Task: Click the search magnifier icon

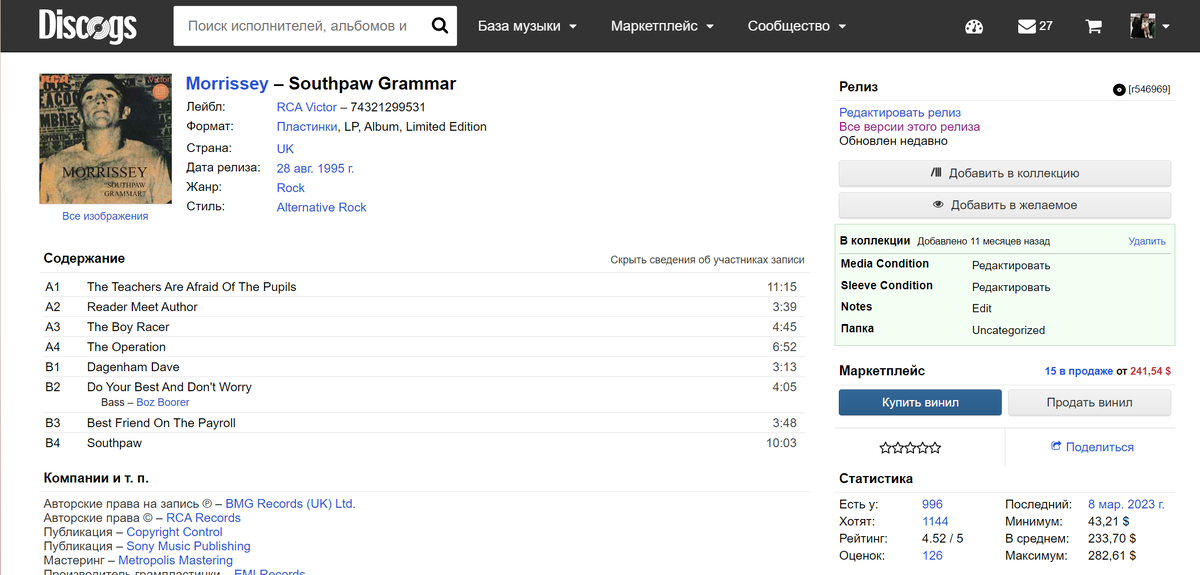Action: pyautogui.click(x=439, y=26)
